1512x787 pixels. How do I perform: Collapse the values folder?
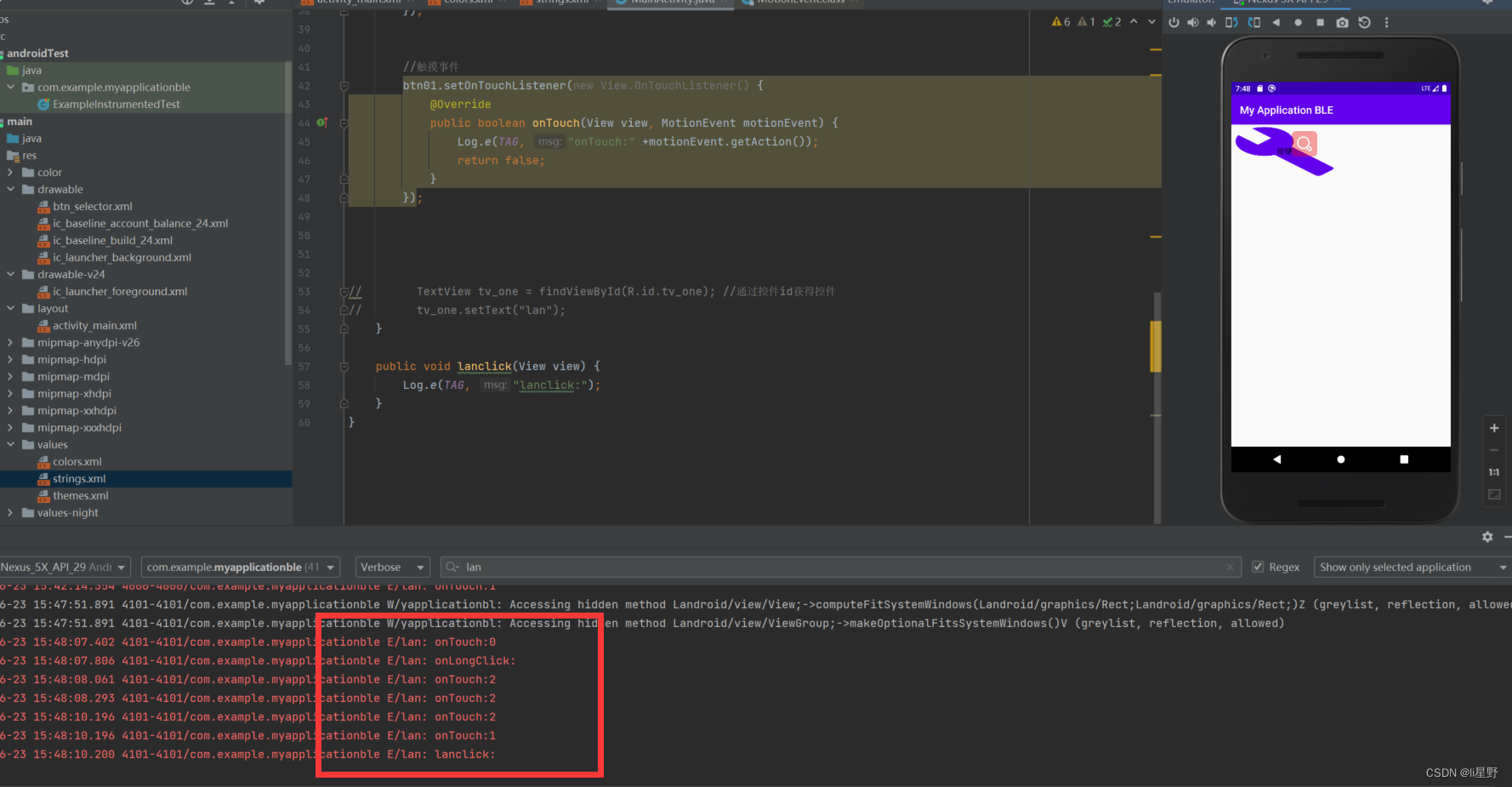click(x=11, y=444)
